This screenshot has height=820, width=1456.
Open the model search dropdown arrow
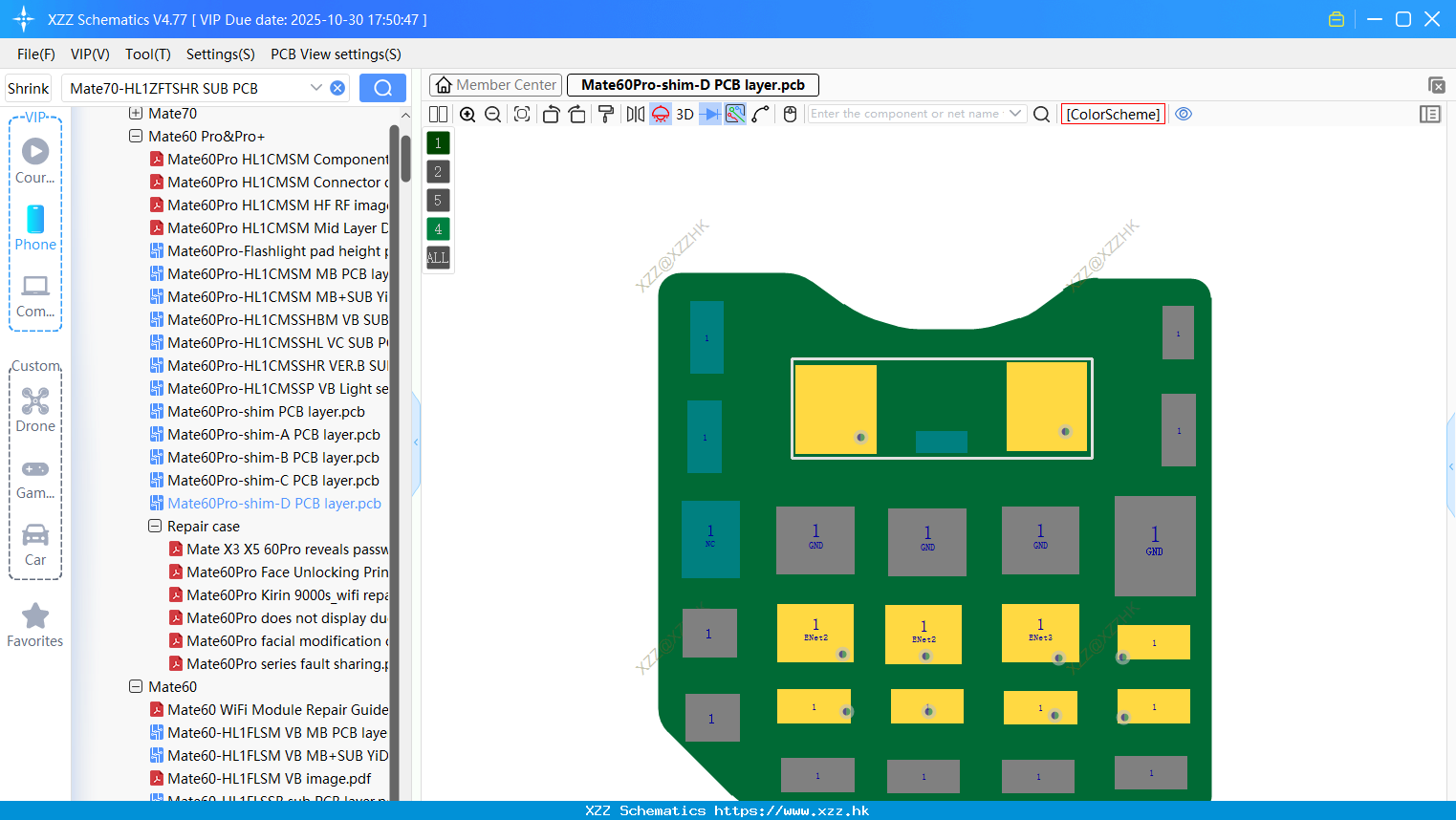click(316, 88)
